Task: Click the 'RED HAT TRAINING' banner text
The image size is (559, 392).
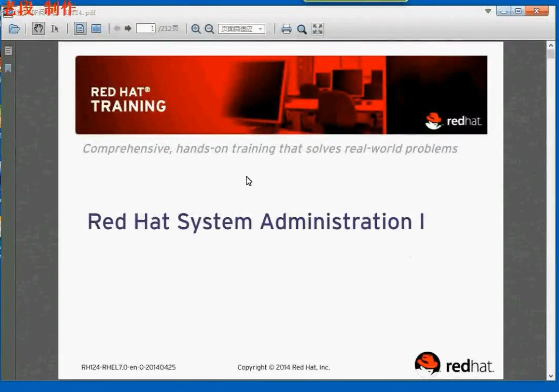Action: click(128, 99)
